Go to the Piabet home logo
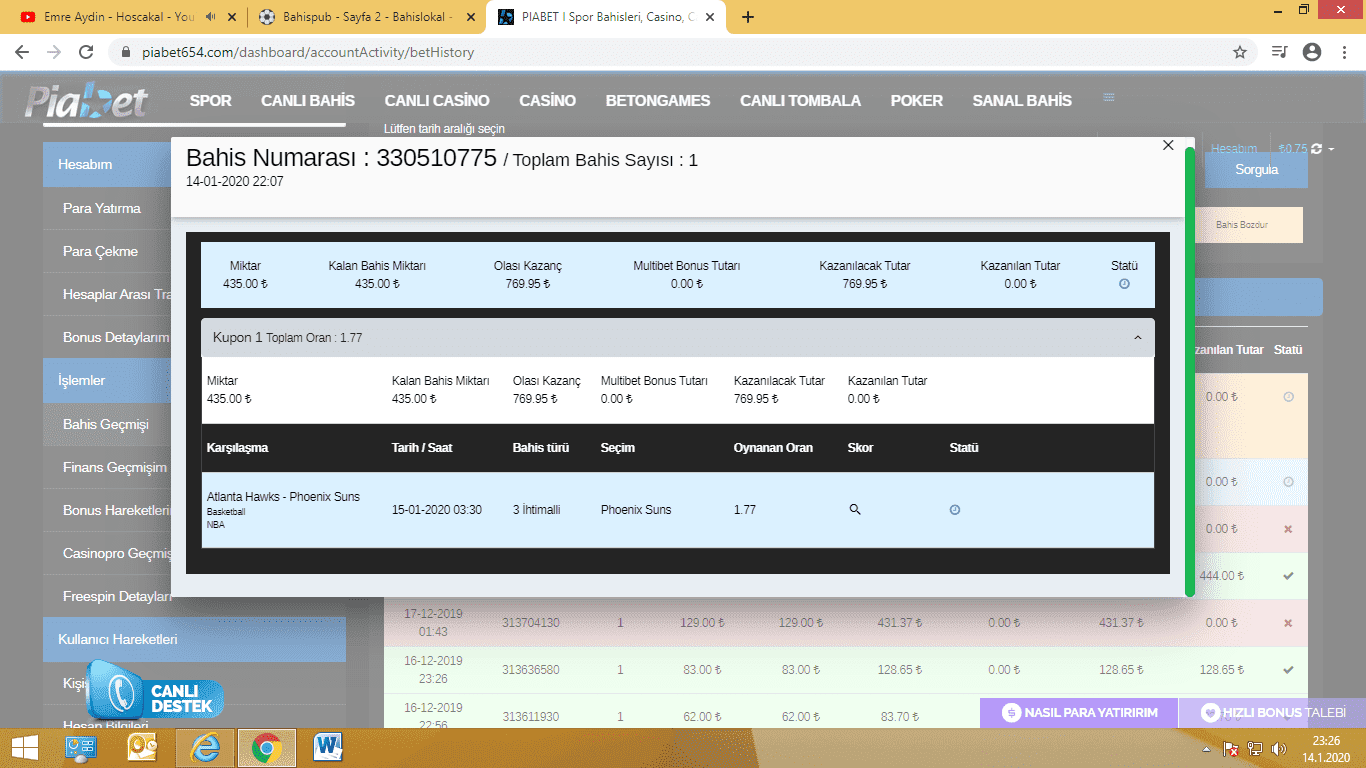 pyautogui.click(x=87, y=101)
